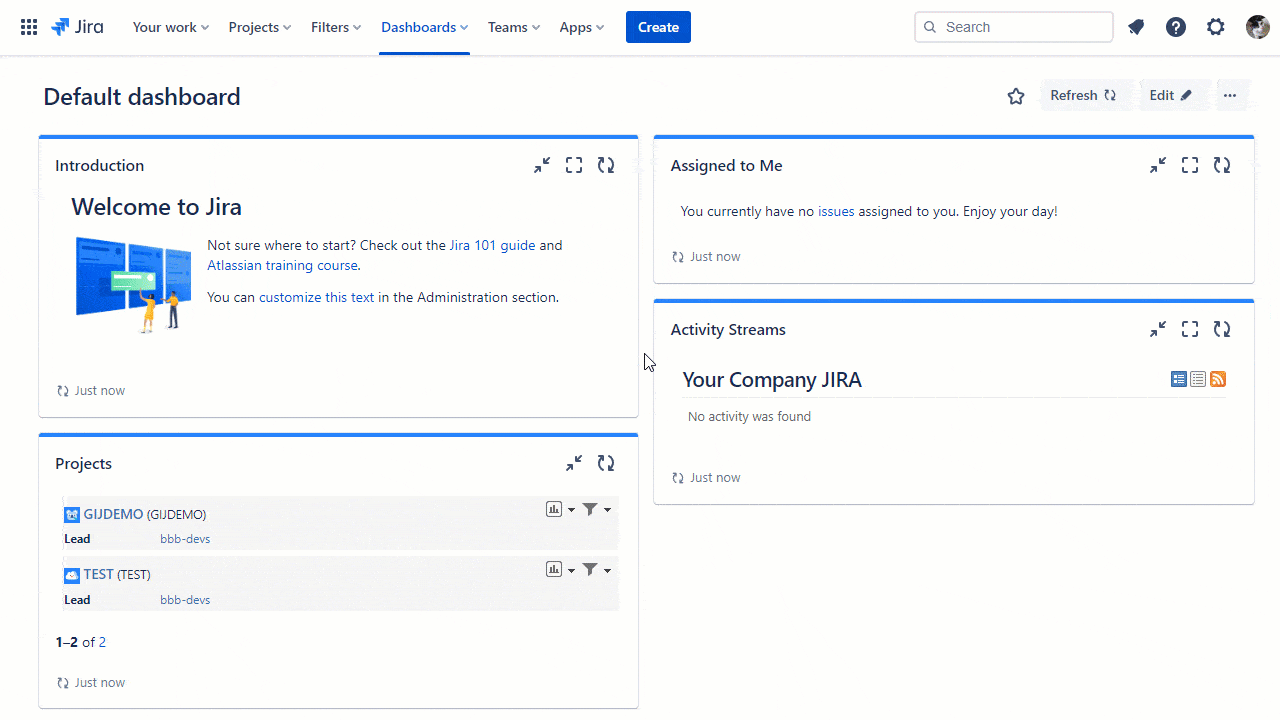Follow the customize this text link

tap(316, 297)
